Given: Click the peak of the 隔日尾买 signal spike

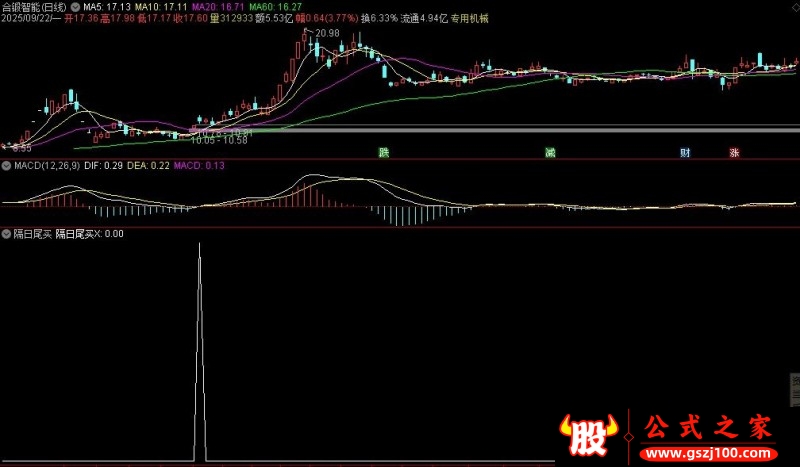Looking at the screenshot, I should click(199, 245).
